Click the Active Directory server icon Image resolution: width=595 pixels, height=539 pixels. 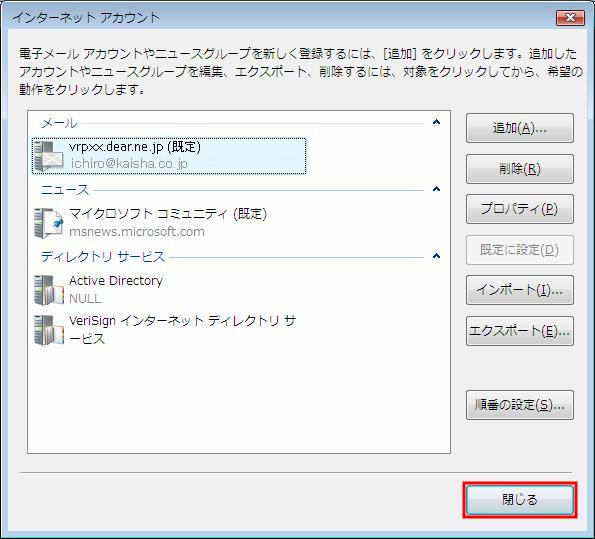coord(49,290)
